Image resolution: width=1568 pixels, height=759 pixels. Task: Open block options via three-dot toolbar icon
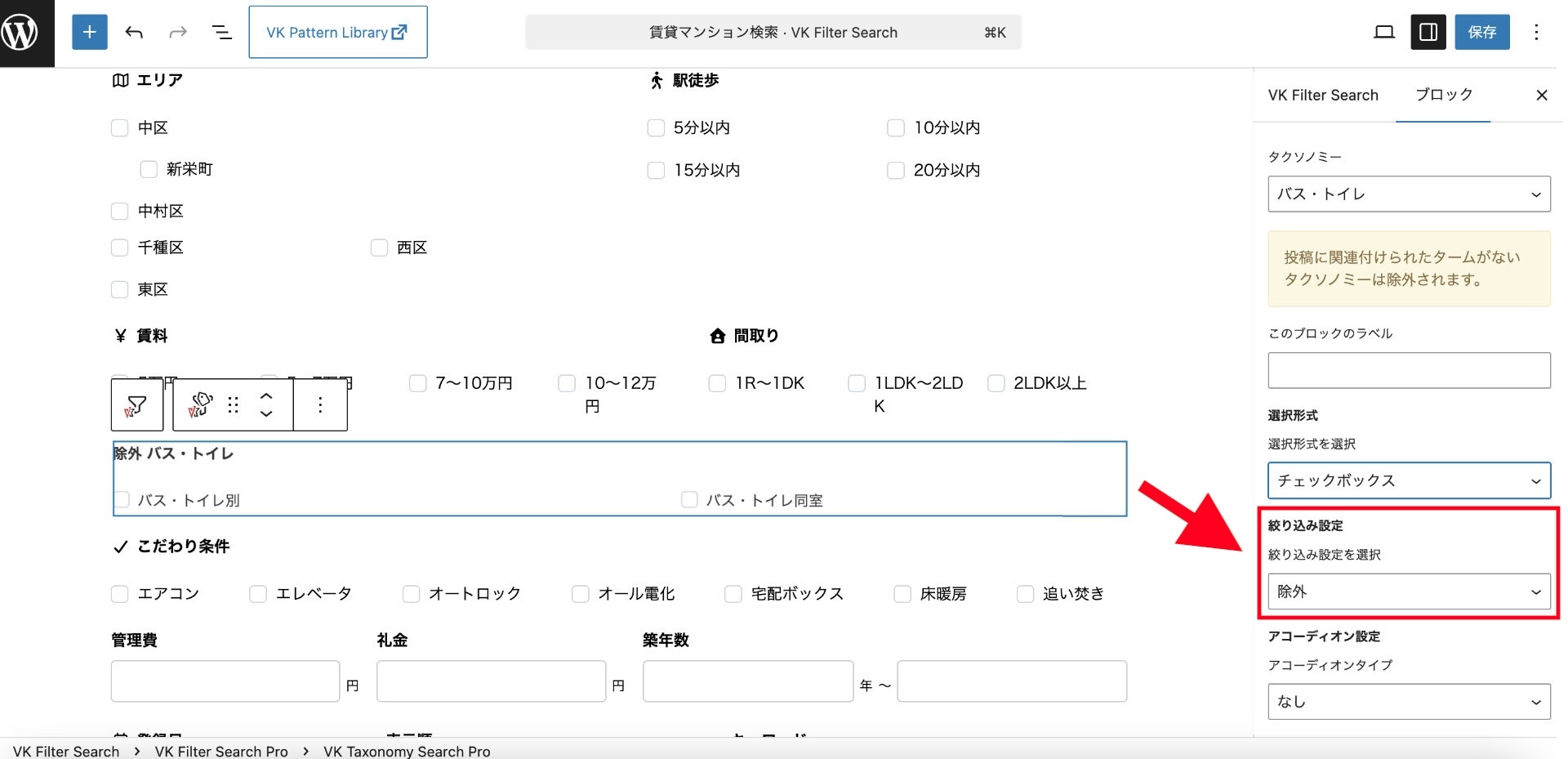(x=319, y=404)
